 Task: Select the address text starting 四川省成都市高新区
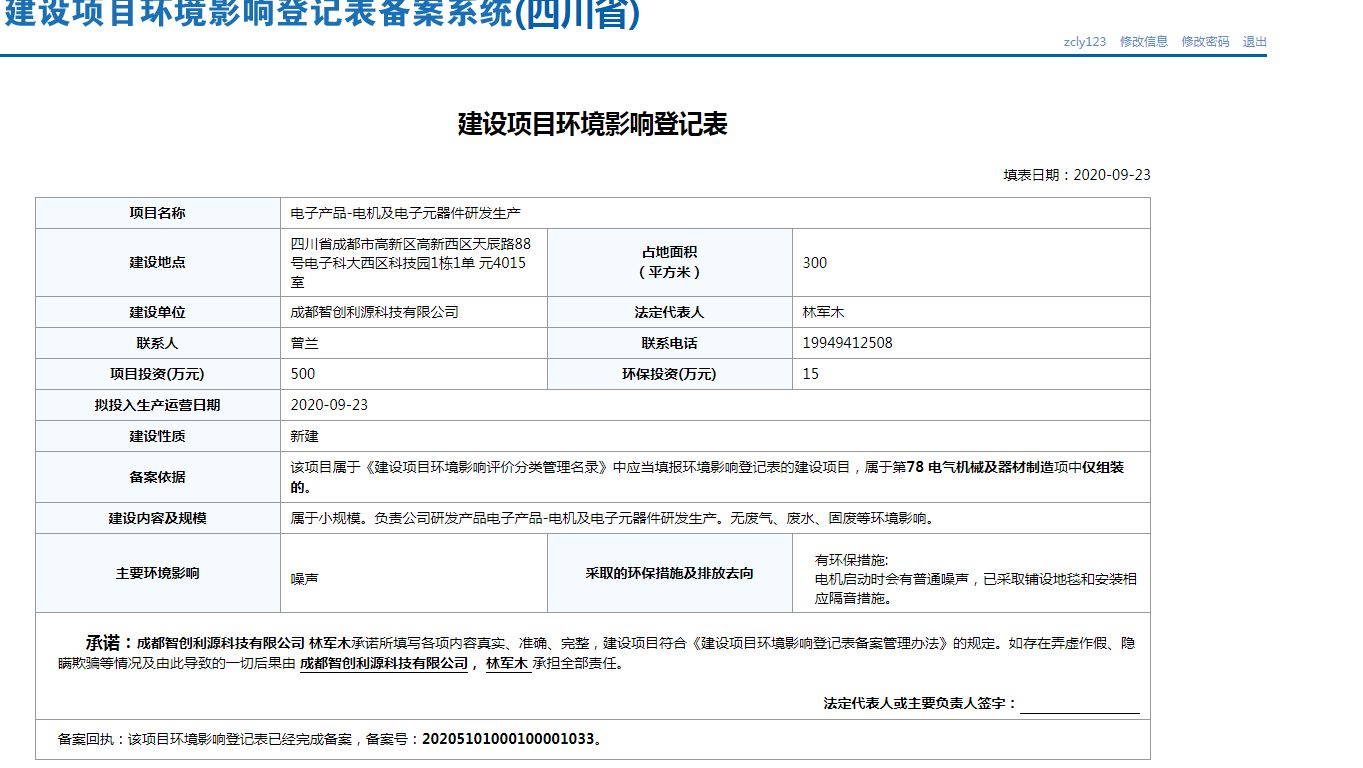click(411, 262)
